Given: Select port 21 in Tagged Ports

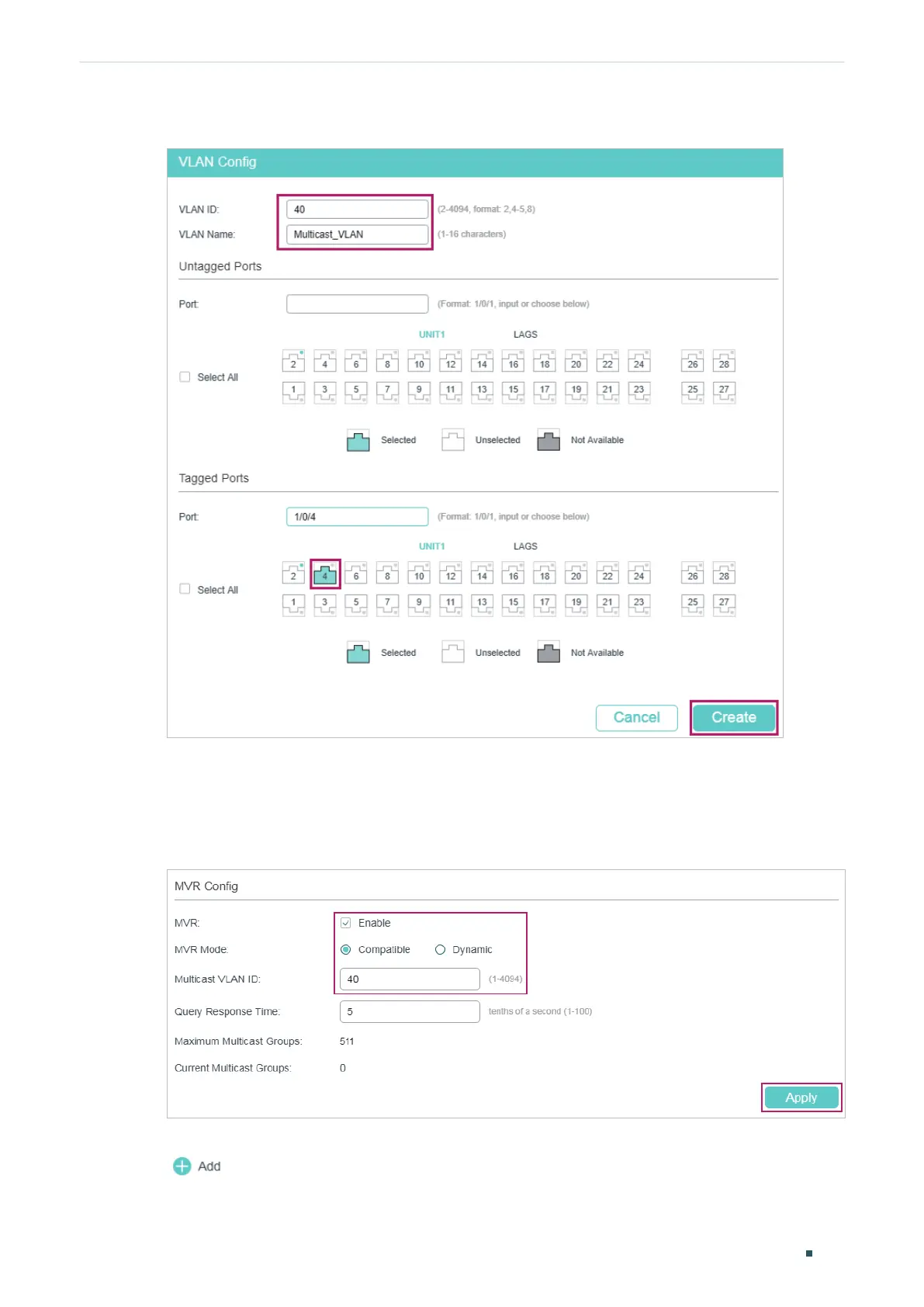Looking at the screenshot, I should pyautogui.click(x=607, y=605).
